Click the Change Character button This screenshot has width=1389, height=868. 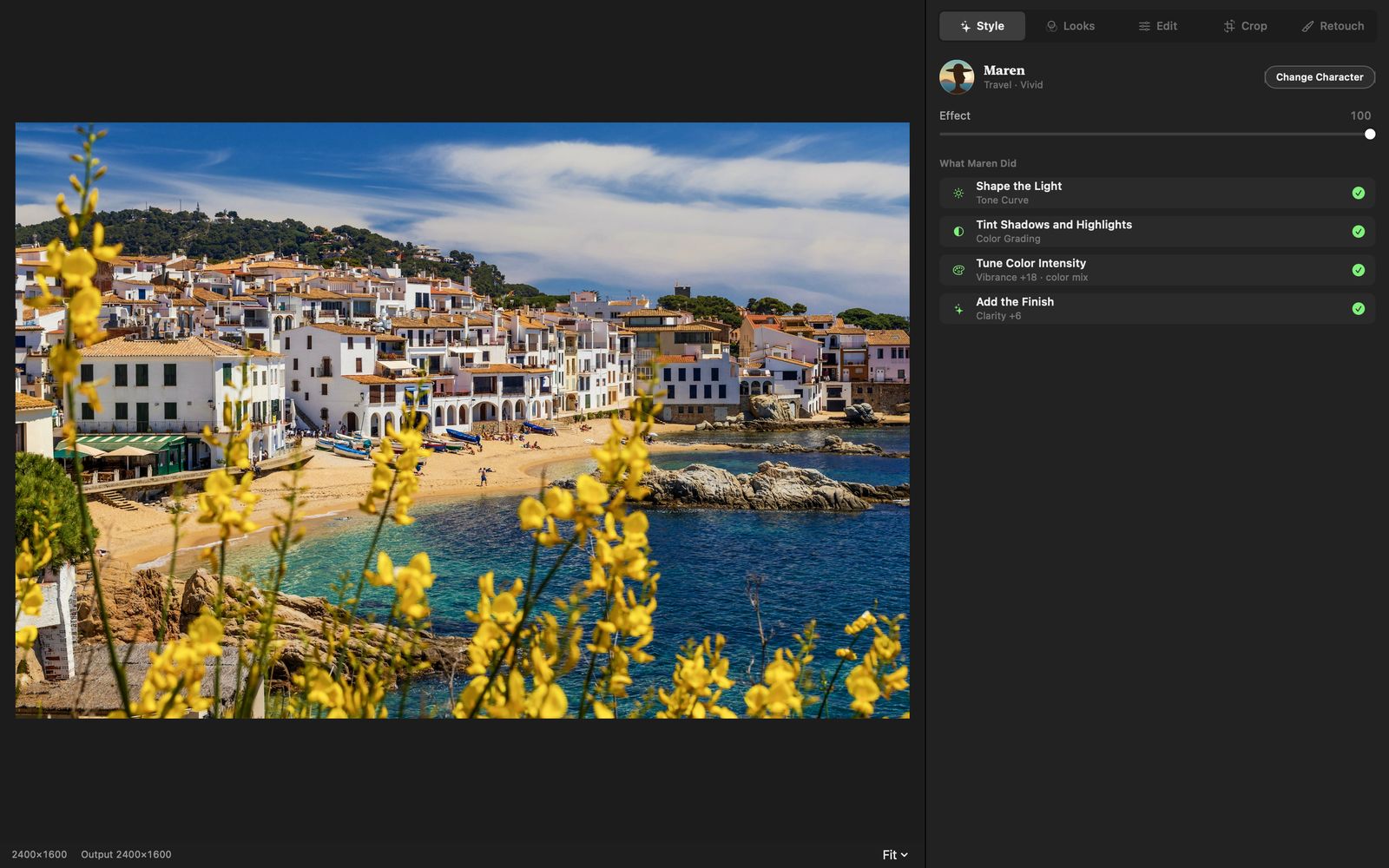1320,77
